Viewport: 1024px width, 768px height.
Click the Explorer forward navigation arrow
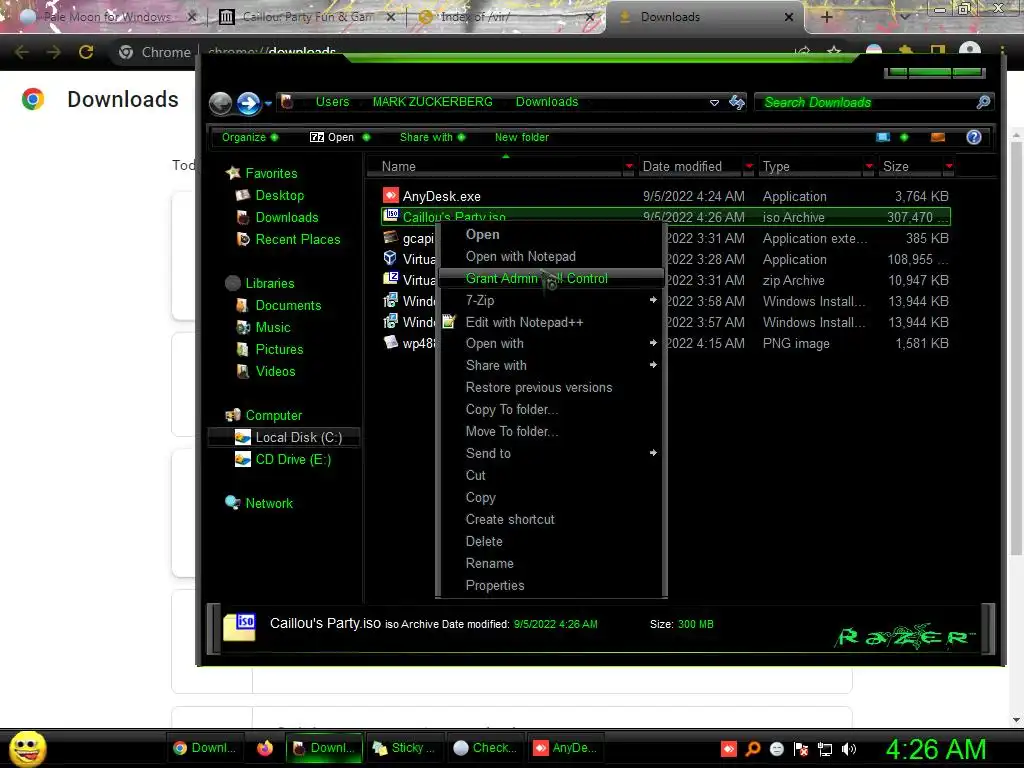(x=248, y=103)
